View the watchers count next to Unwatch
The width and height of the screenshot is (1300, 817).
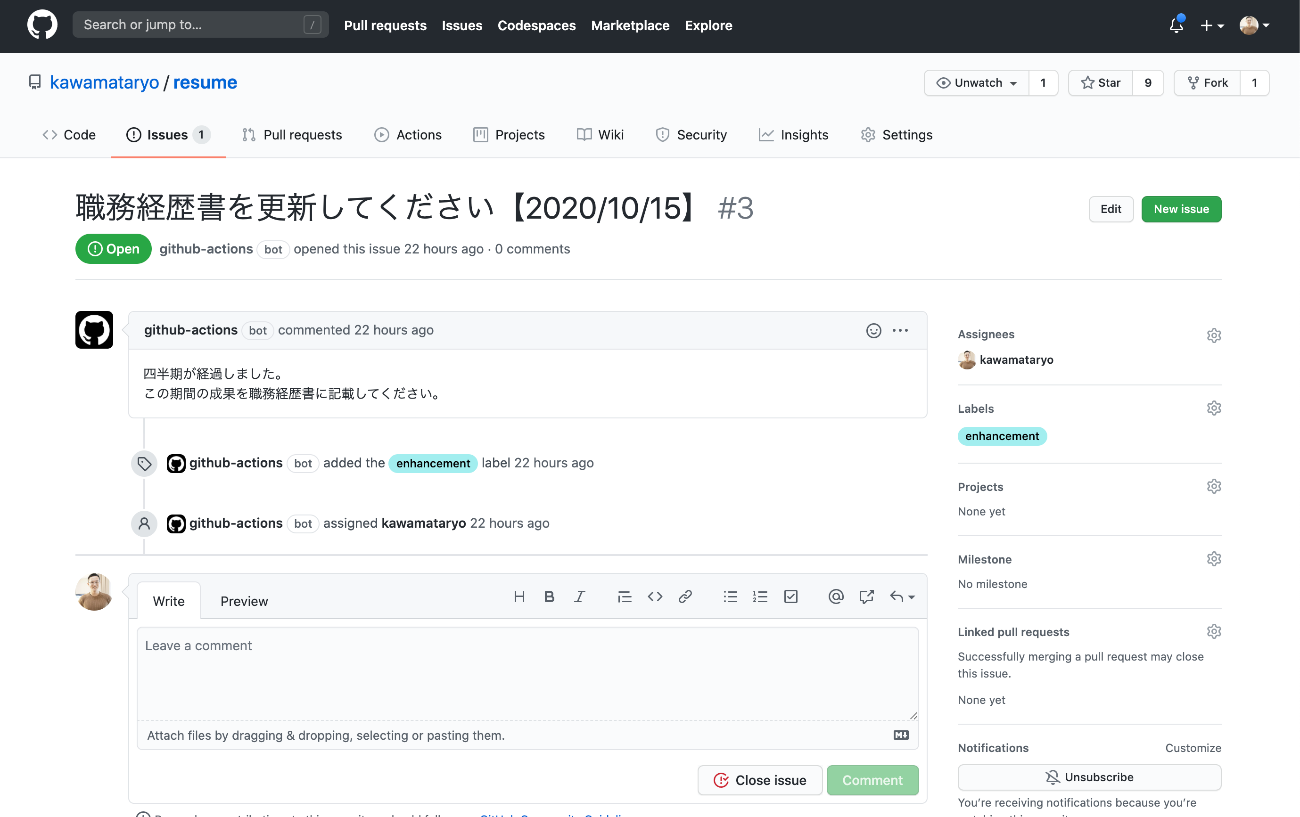click(x=1043, y=83)
